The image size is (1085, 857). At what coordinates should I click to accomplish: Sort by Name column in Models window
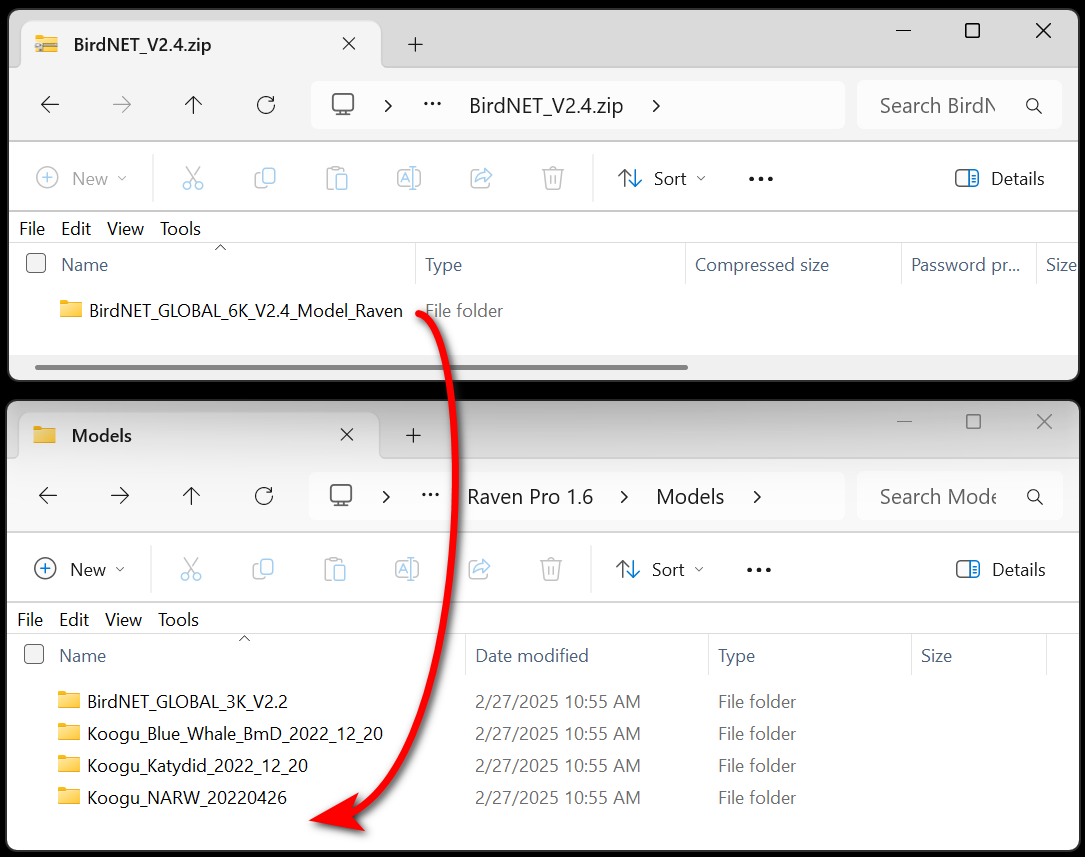pyautogui.click(x=82, y=655)
